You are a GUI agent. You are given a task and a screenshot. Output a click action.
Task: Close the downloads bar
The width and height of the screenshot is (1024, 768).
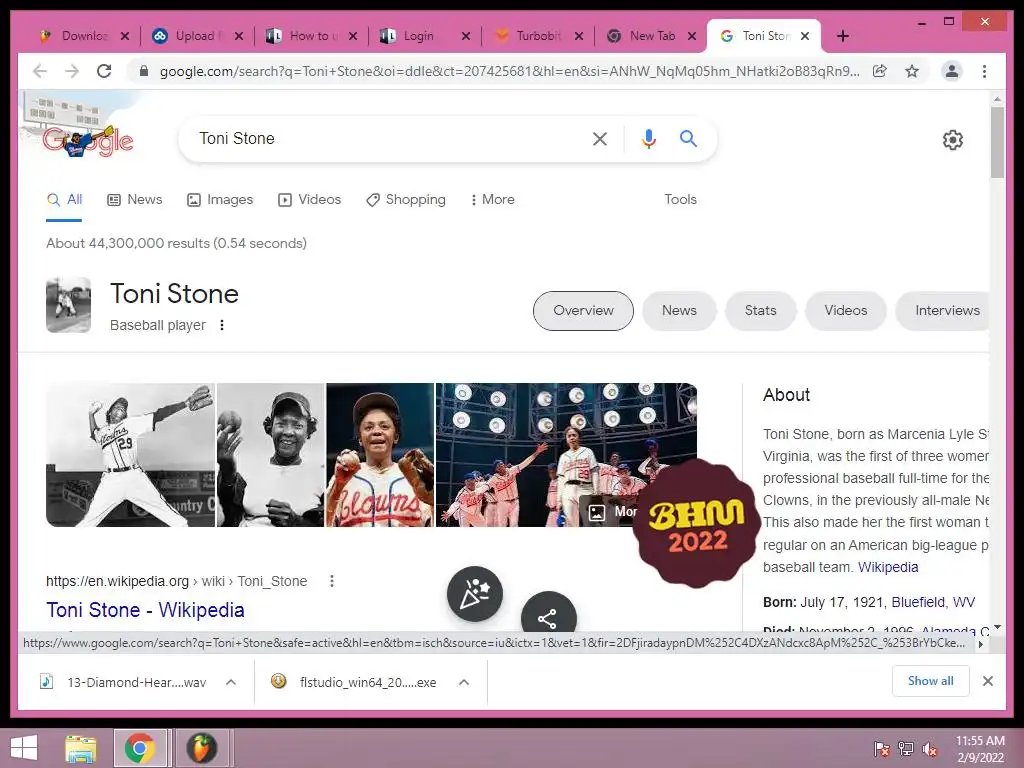point(987,681)
